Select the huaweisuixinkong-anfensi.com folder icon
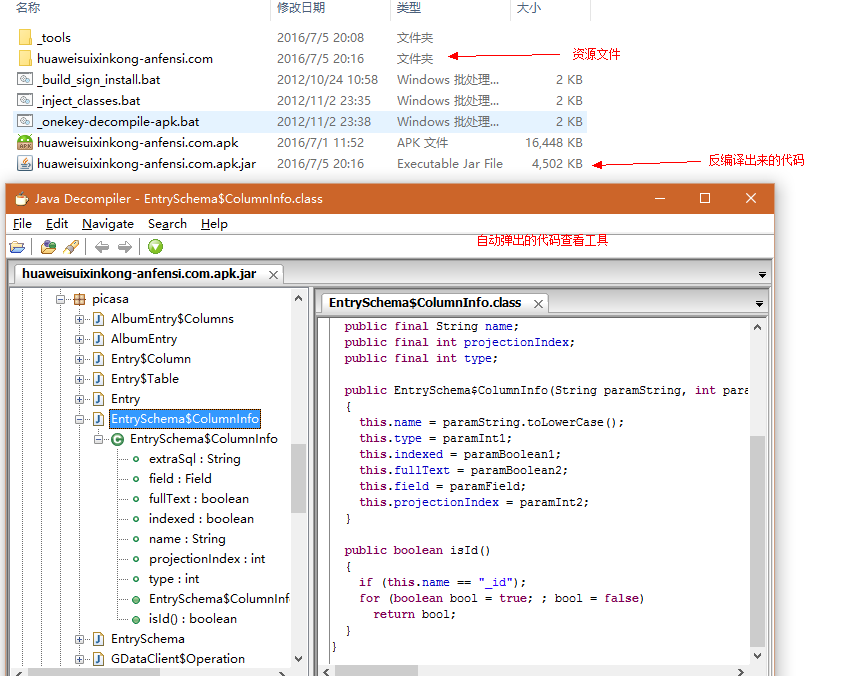Viewport: 848px width, 676px height. [25, 58]
